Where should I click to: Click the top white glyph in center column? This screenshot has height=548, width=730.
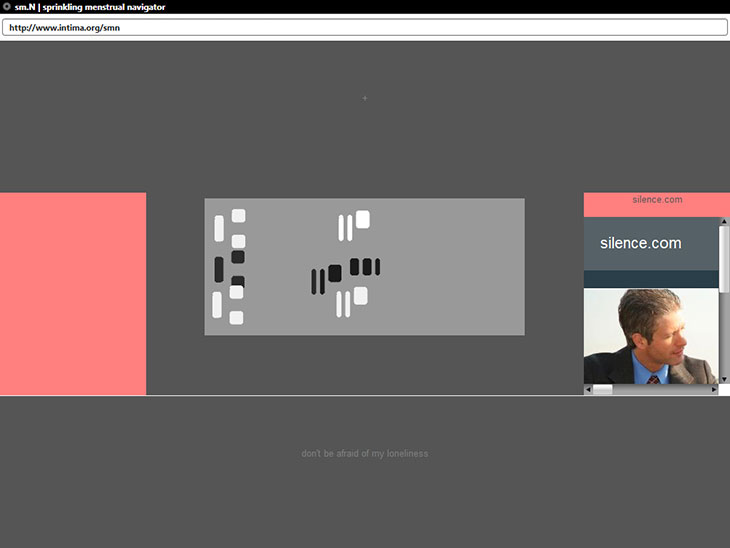point(354,226)
